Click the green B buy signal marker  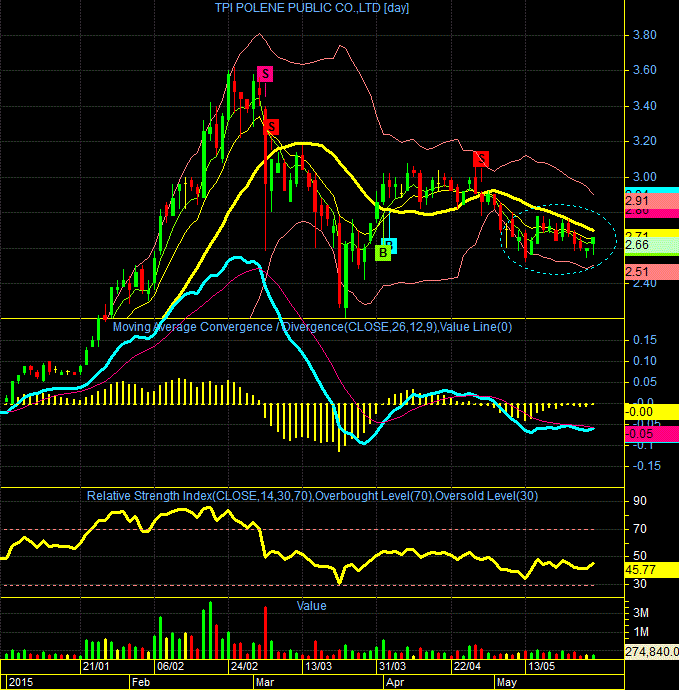coord(383,253)
